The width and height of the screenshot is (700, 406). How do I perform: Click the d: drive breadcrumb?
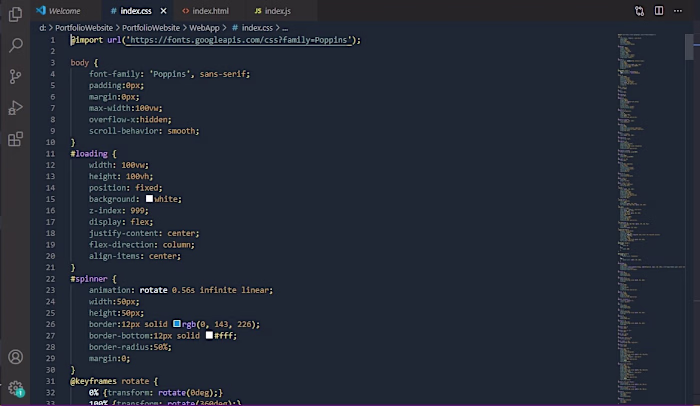[x=42, y=28]
